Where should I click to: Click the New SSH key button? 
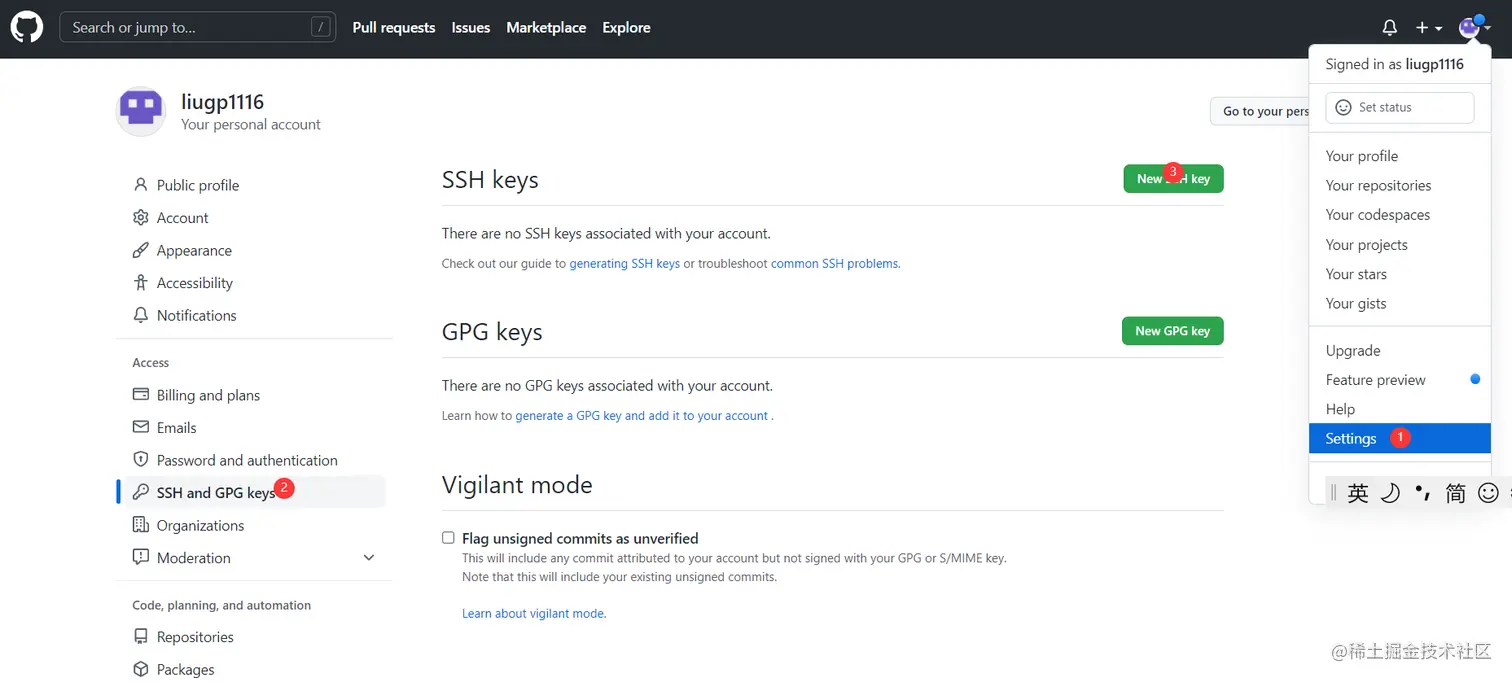pyautogui.click(x=1173, y=179)
